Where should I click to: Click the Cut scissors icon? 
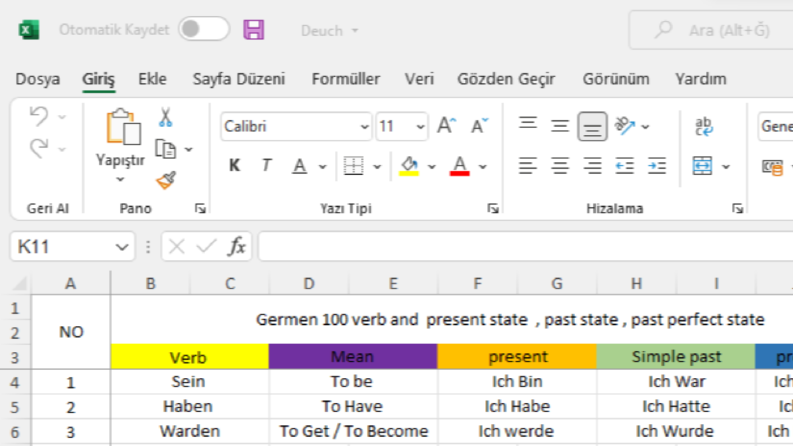click(165, 117)
